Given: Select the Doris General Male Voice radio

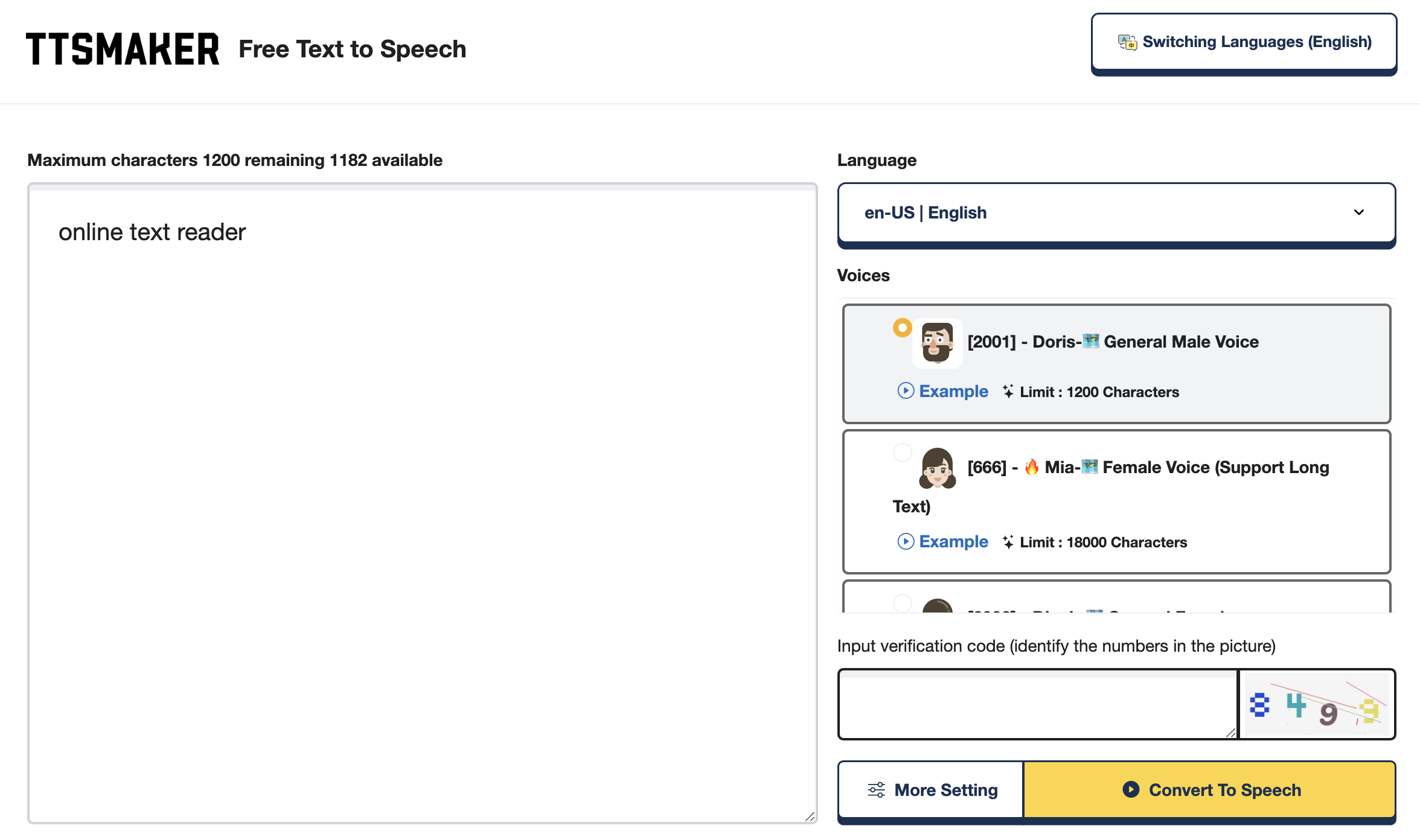Looking at the screenshot, I should (902, 328).
